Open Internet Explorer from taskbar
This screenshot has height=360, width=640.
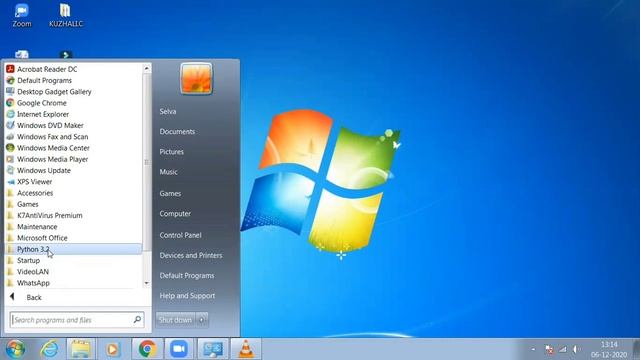(49, 349)
